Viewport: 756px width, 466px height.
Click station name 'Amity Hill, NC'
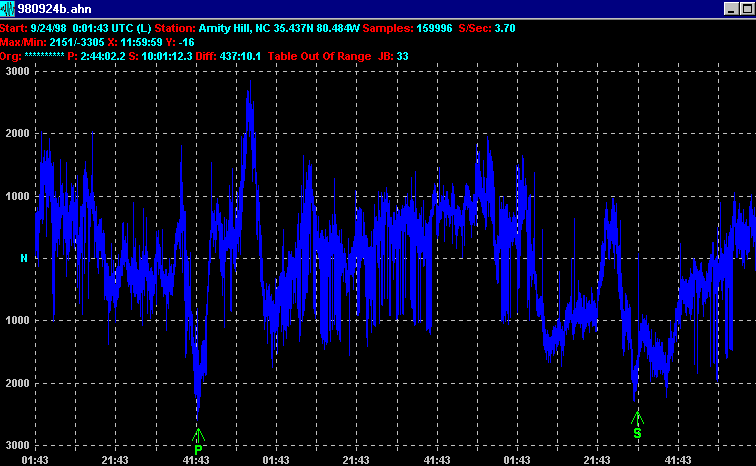234,28
